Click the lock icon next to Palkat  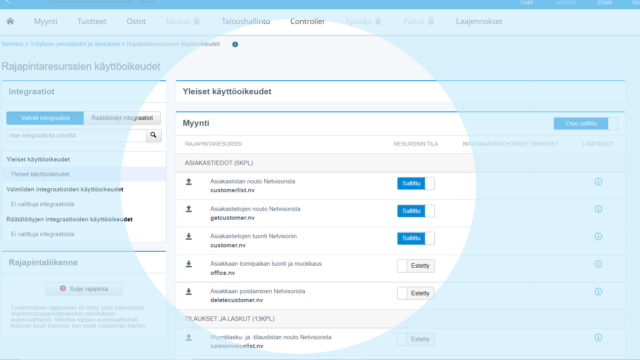430,21
